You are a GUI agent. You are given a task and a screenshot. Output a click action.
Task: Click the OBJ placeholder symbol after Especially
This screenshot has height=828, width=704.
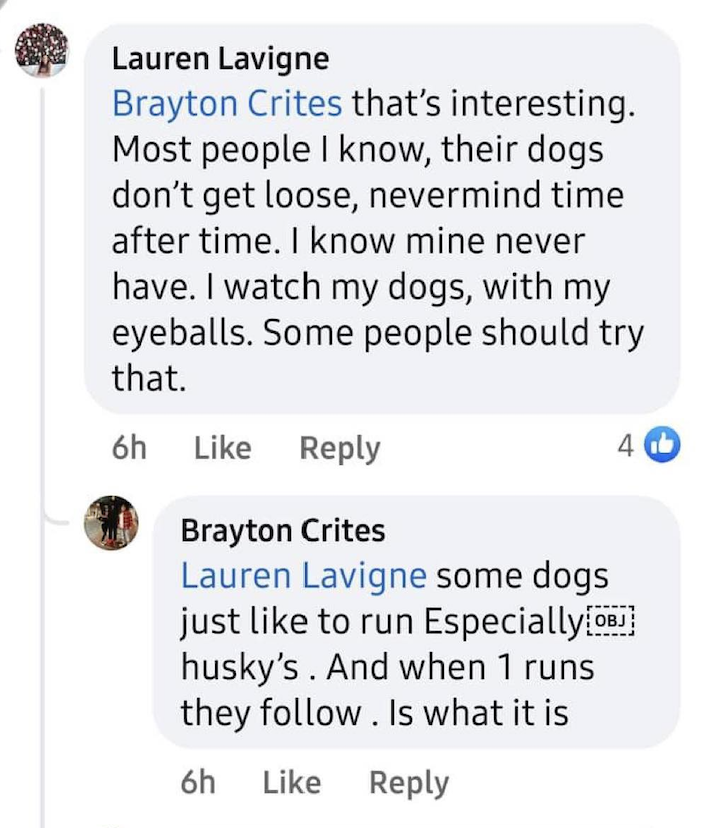point(609,622)
